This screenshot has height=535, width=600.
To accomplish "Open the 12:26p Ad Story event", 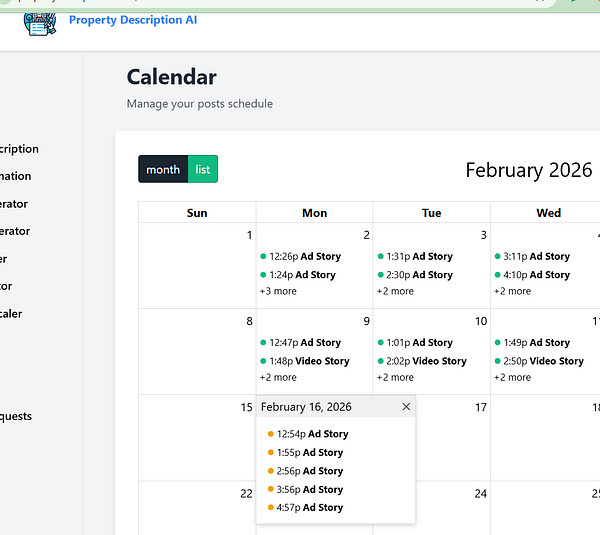I will pyautogui.click(x=301, y=256).
